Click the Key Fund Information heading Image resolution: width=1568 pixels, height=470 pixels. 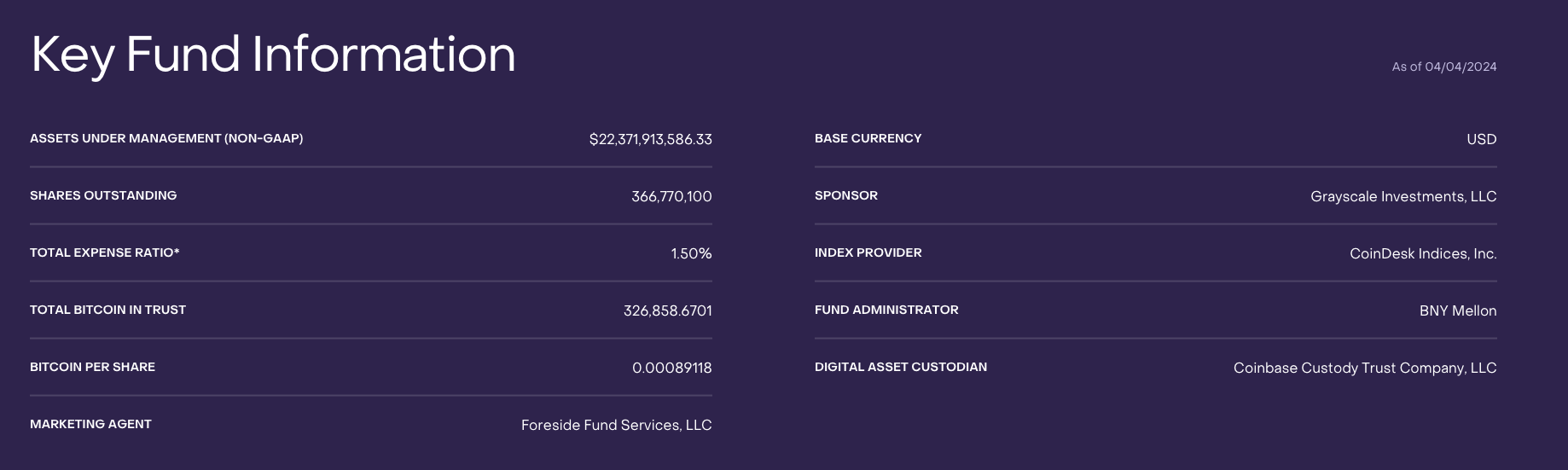pyautogui.click(x=273, y=55)
